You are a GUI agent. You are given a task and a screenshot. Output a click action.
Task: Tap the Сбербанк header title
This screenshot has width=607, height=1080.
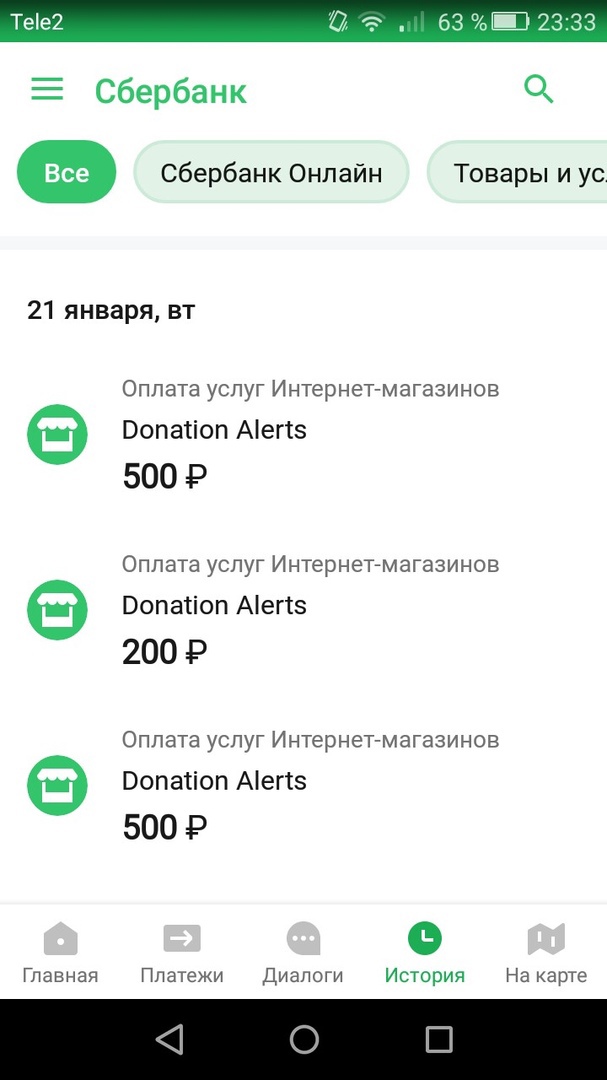(171, 91)
